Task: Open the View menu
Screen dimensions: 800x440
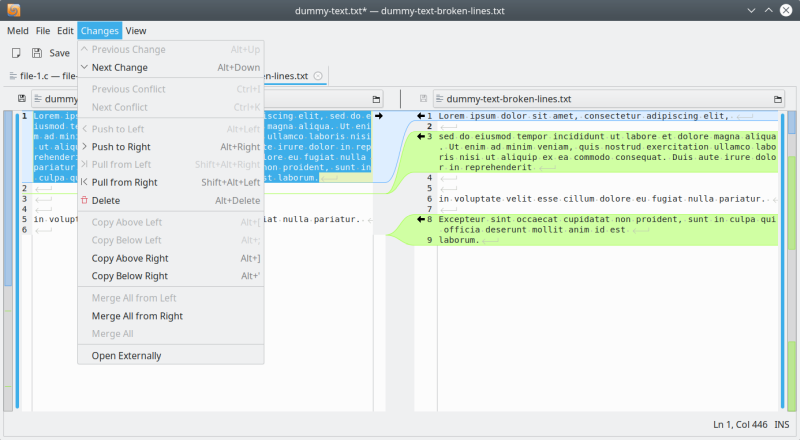Action: click(135, 31)
